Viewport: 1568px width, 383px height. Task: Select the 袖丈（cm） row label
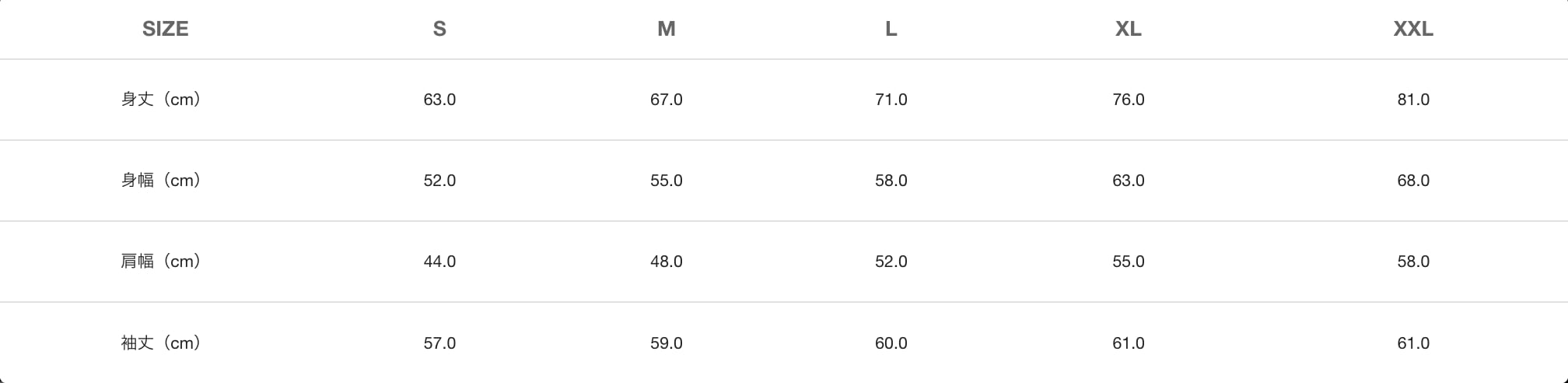(161, 343)
